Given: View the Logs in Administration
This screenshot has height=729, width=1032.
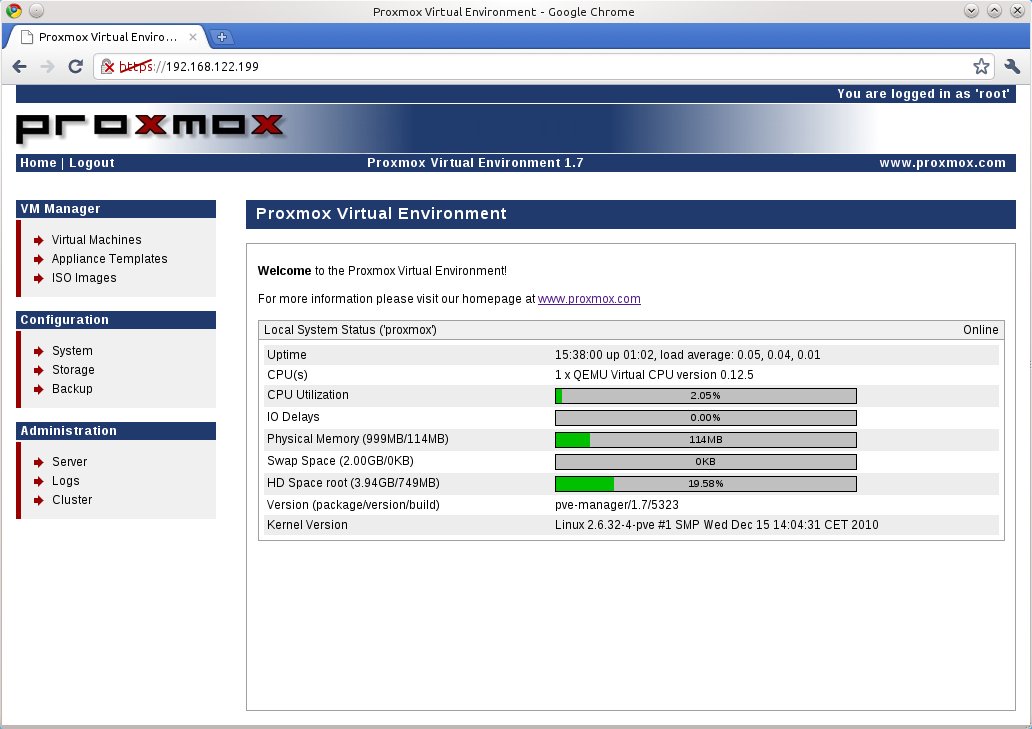Looking at the screenshot, I should point(65,480).
